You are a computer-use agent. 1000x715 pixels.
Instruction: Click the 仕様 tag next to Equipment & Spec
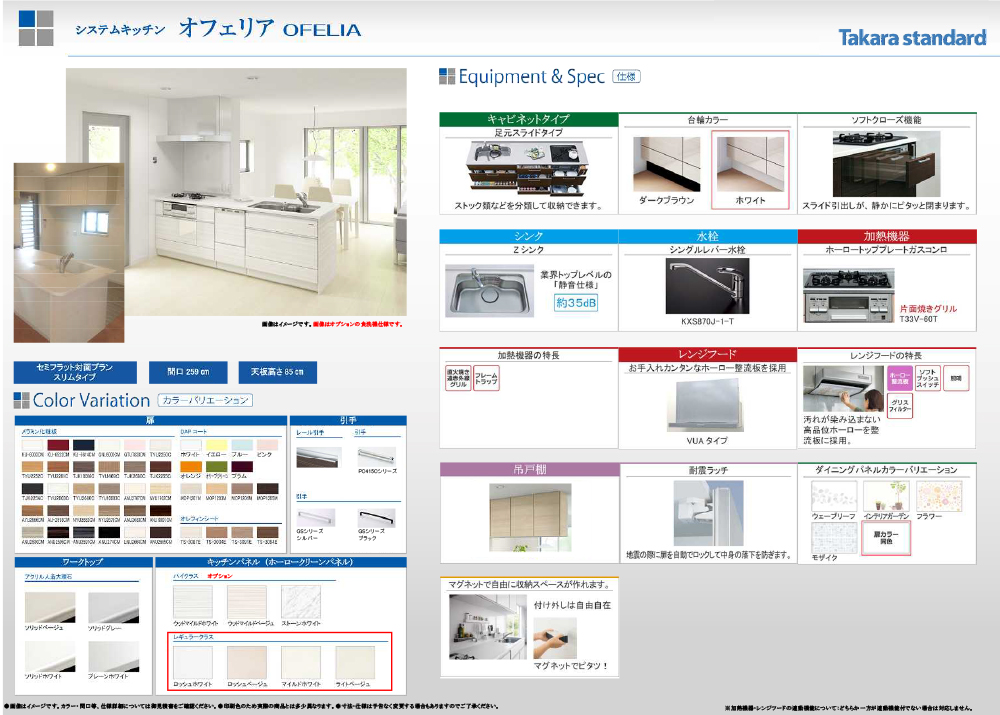(626, 77)
